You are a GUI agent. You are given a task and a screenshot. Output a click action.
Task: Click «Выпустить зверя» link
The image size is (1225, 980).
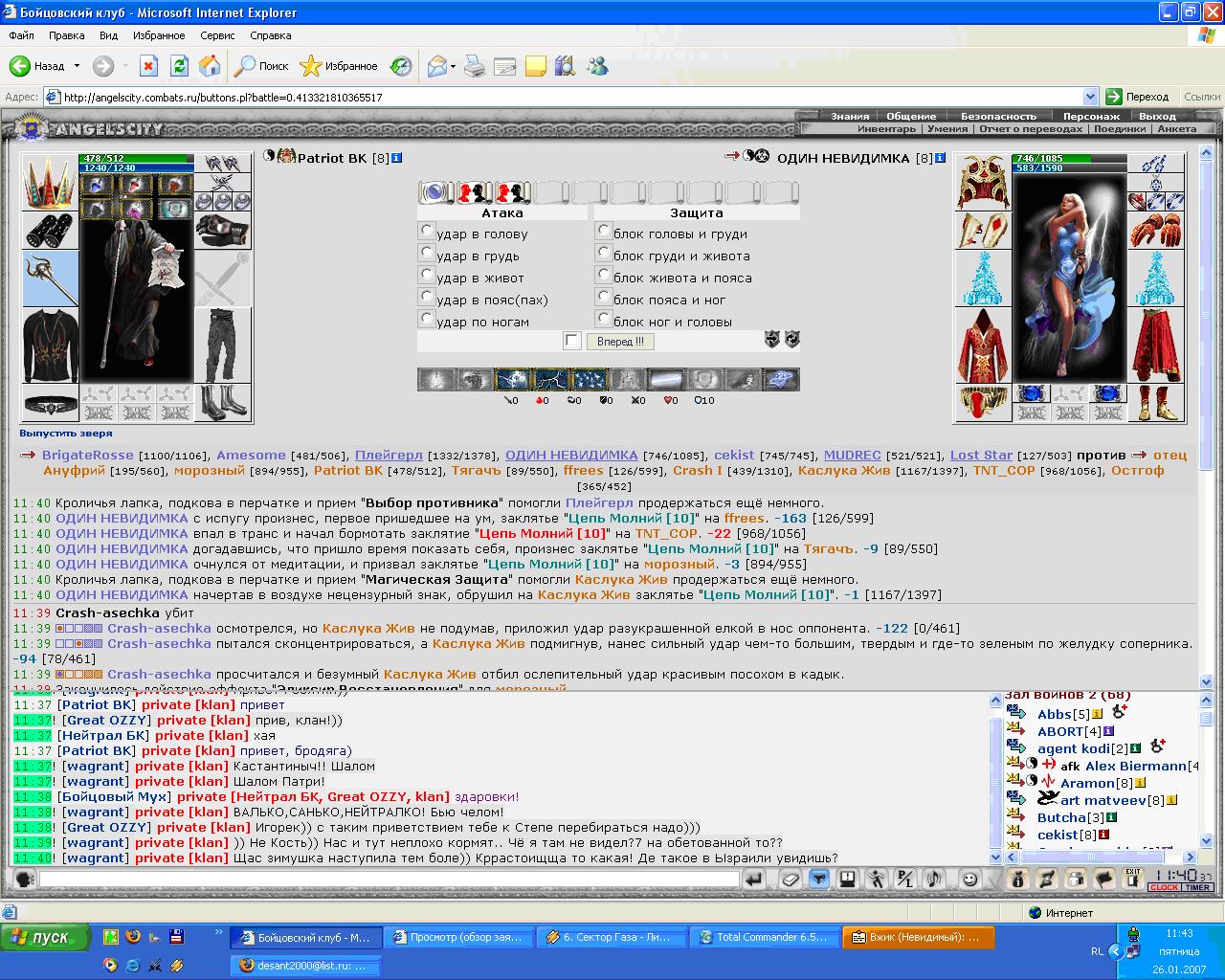click(66, 434)
